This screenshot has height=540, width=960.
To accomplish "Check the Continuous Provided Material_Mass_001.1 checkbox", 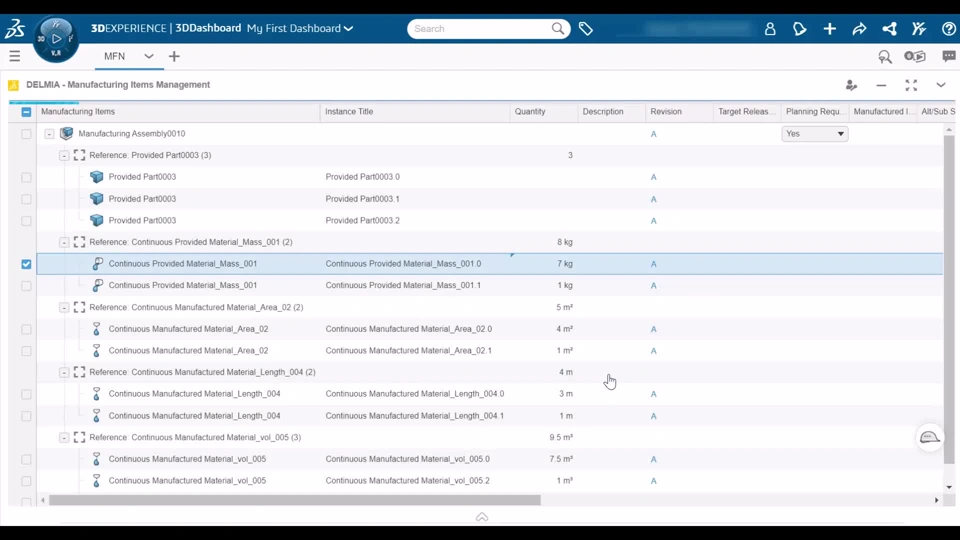I will (26, 285).
